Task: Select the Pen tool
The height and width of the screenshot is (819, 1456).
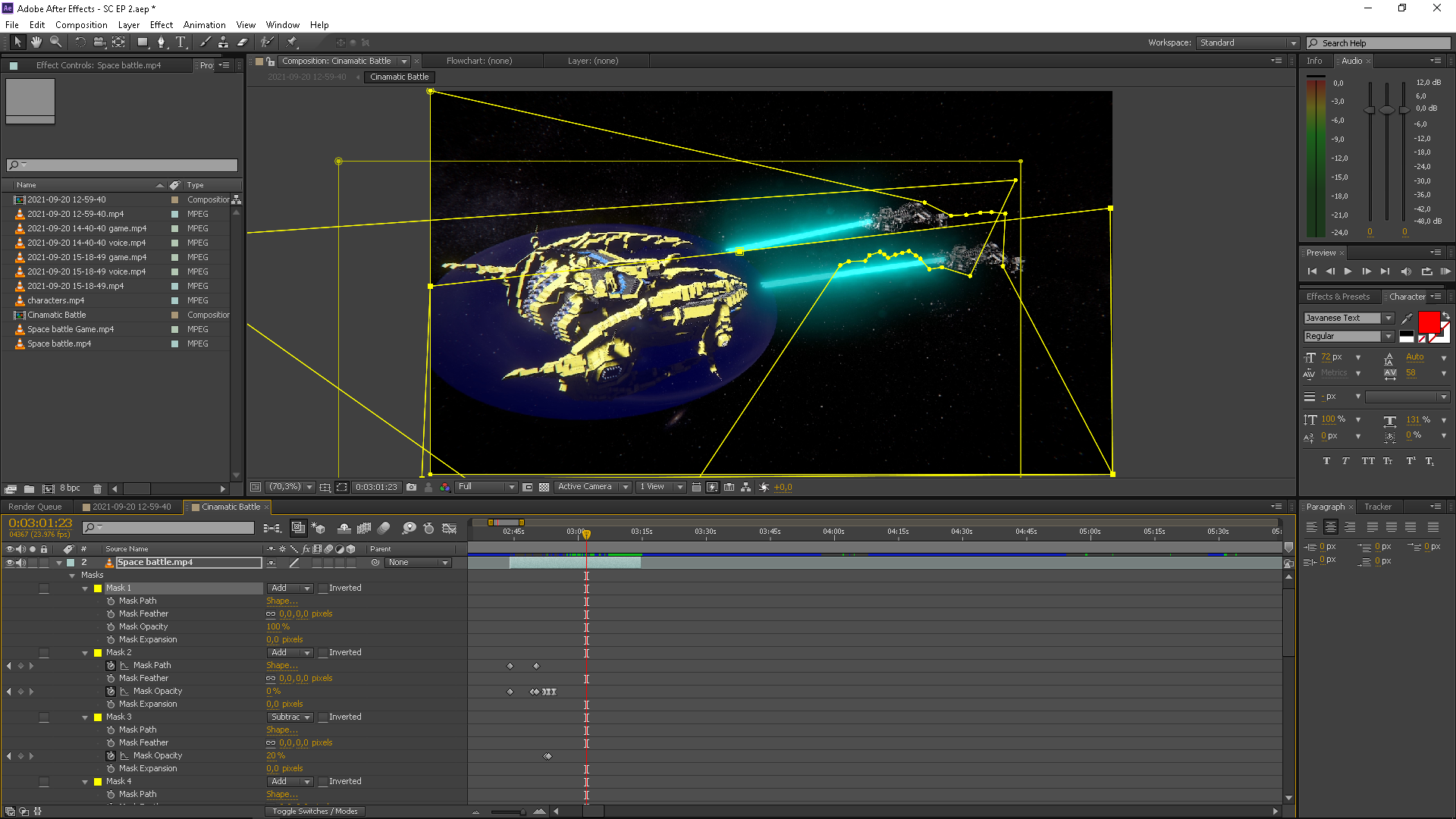Action: click(162, 42)
